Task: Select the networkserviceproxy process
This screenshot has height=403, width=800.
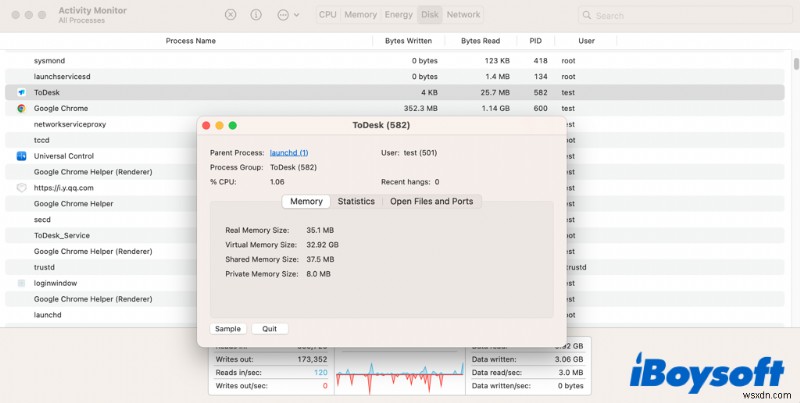Action: tap(70, 124)
